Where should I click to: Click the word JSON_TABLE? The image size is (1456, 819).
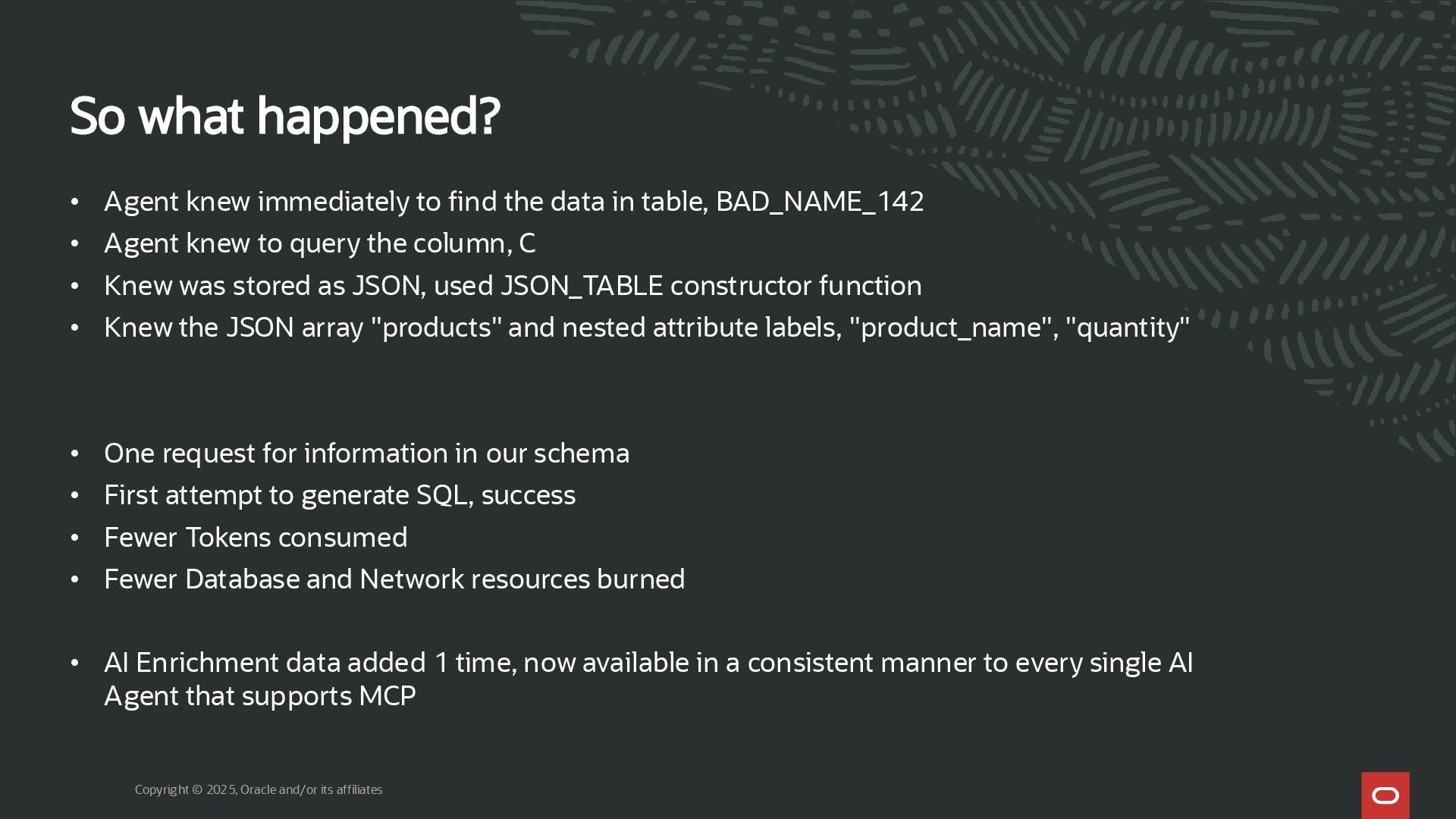click(582, 286)
